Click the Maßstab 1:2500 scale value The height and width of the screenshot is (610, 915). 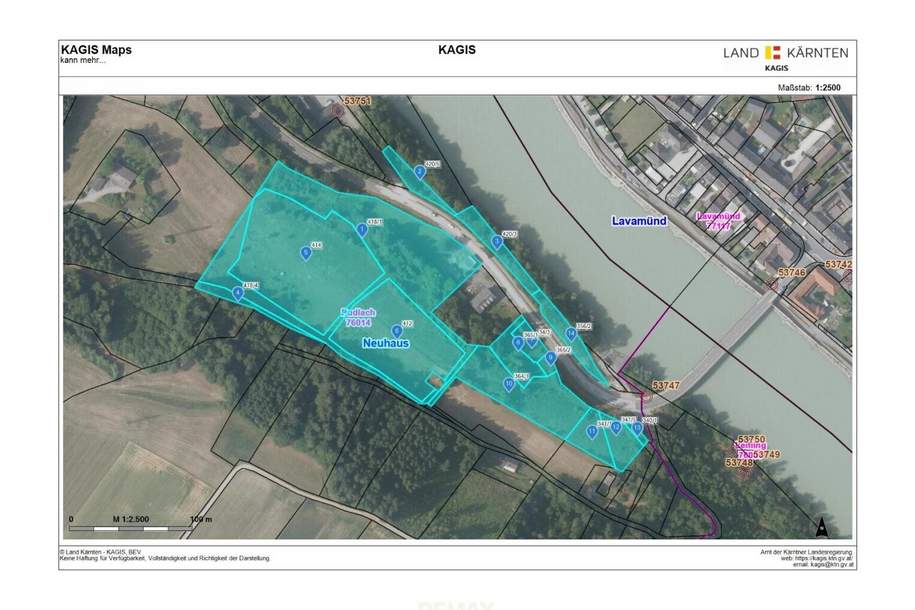[x=828, y=88]
